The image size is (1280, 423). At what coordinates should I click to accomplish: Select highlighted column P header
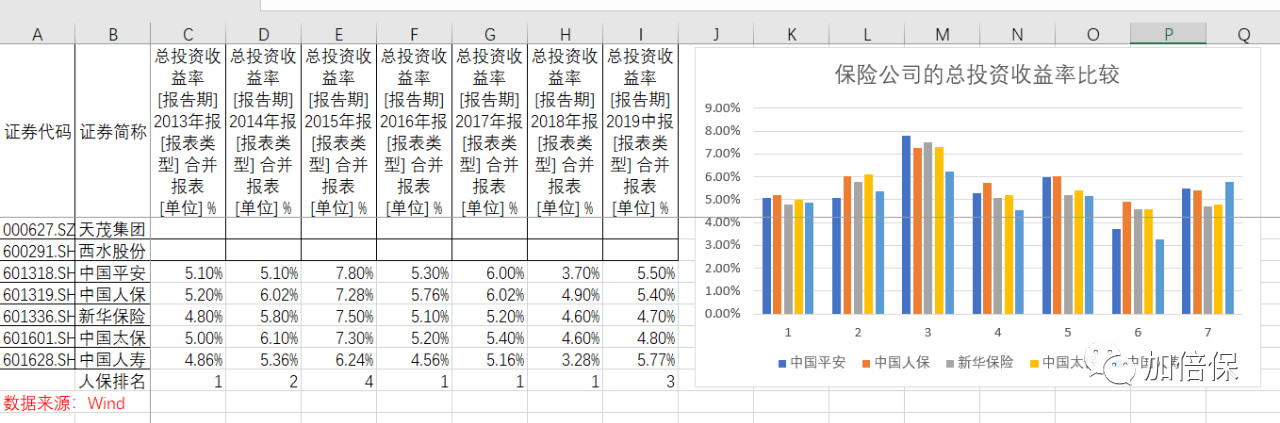point(1168,34)
